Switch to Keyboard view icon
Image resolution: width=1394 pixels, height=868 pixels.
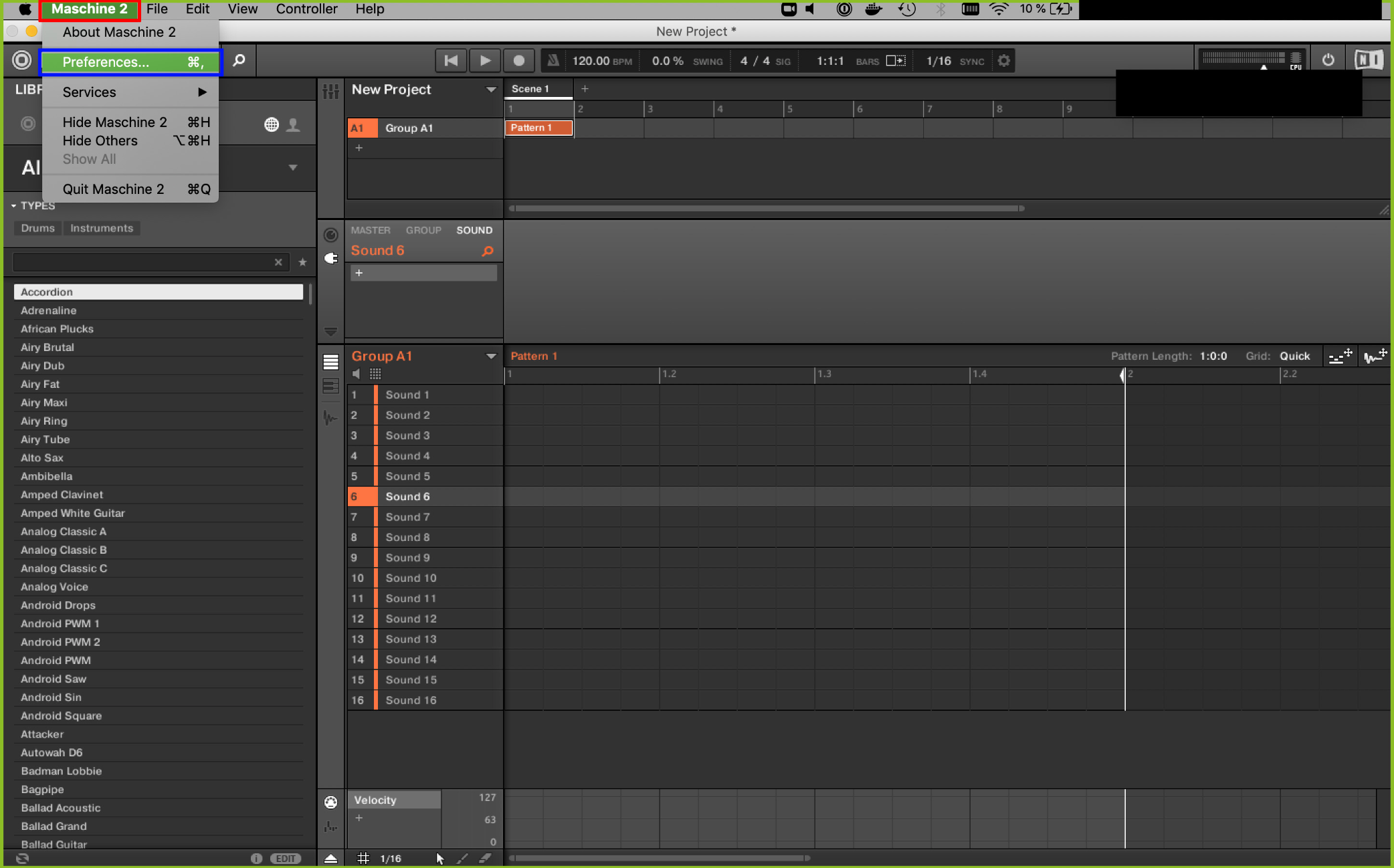click(x=330, y=387)
